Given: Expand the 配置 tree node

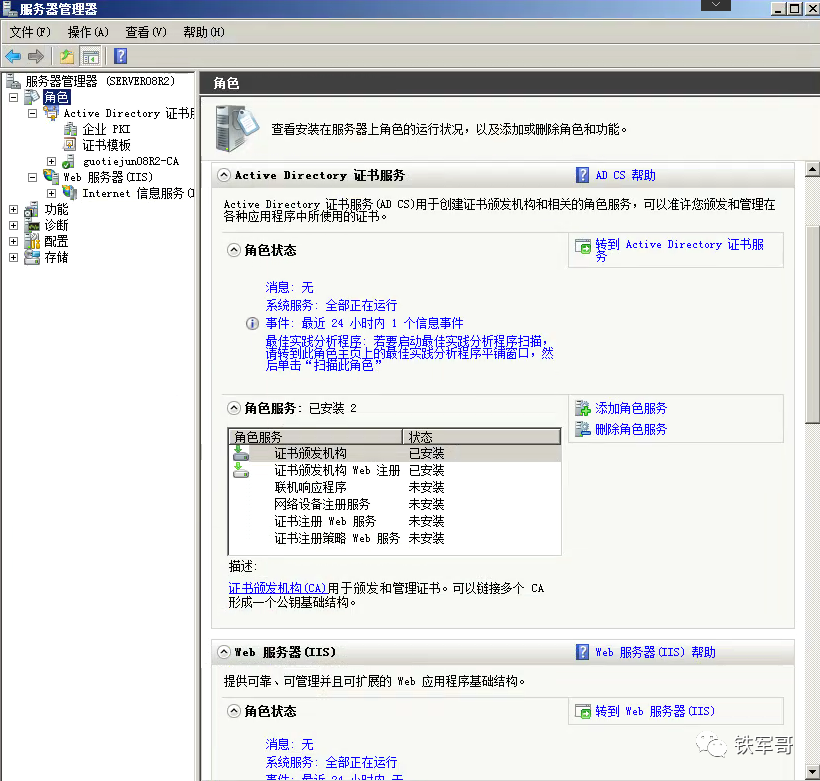Looking at the screenshot, I should (x=14, y=242).
